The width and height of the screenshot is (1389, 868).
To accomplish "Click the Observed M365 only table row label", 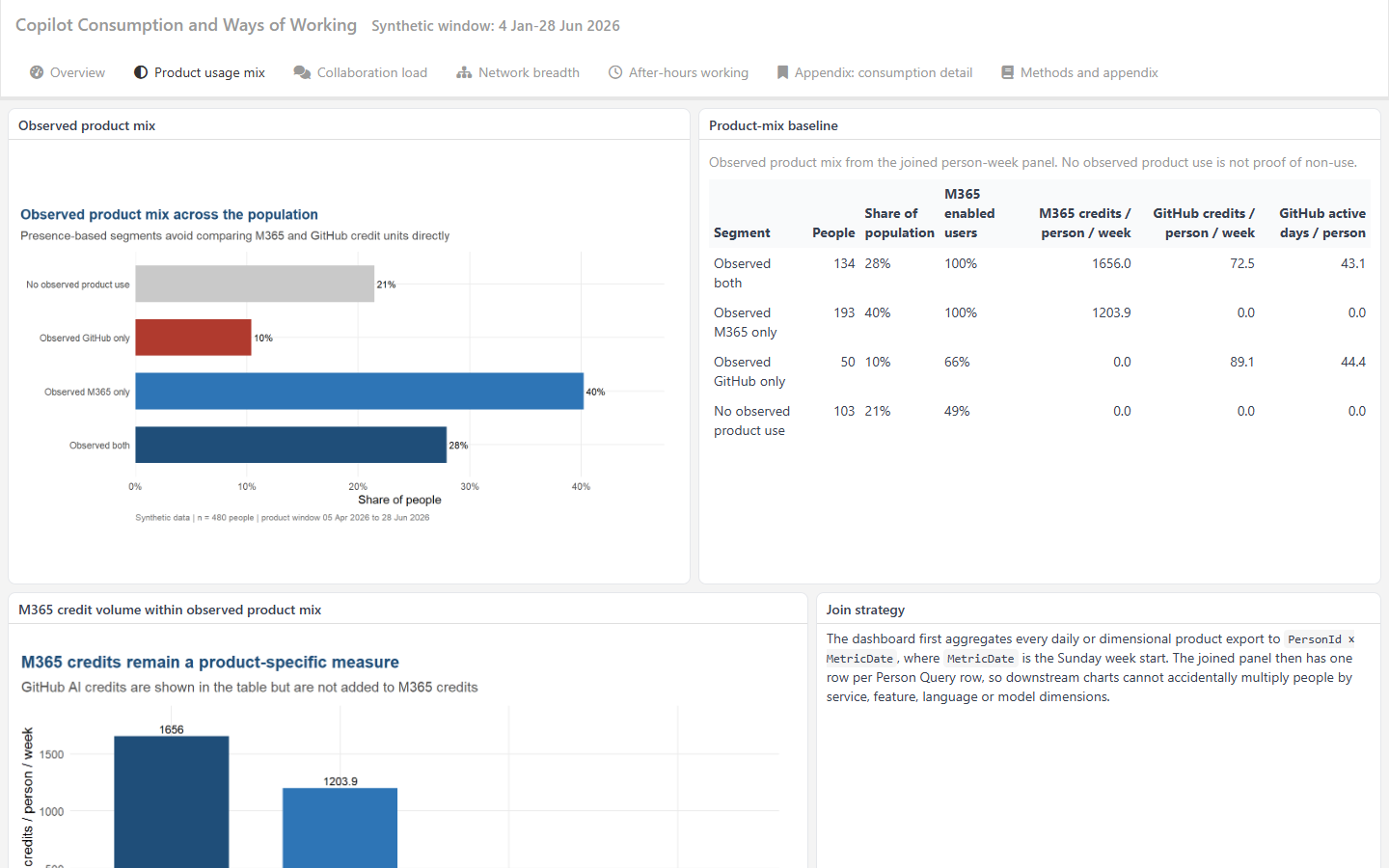I will (x=745, y=322).
